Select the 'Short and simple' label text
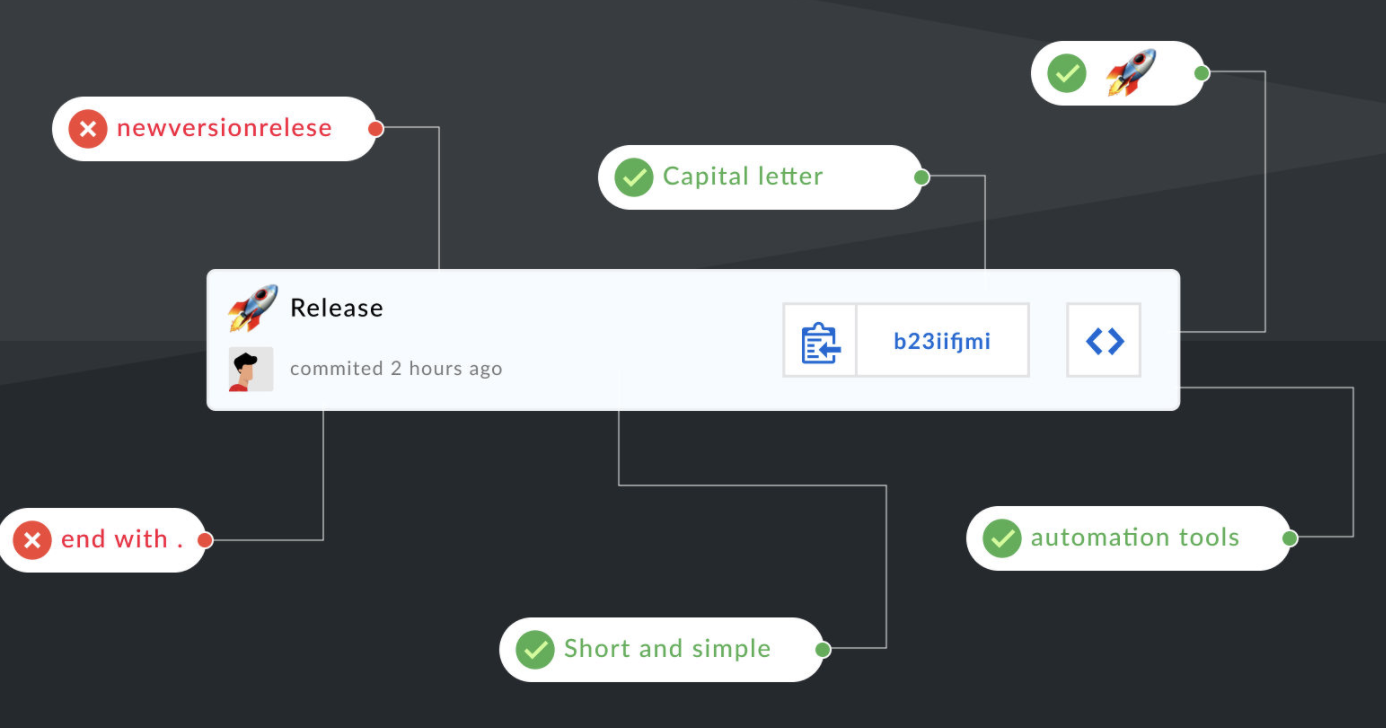The width and height of the screenshot is (1386, 728). coord(667,649)
